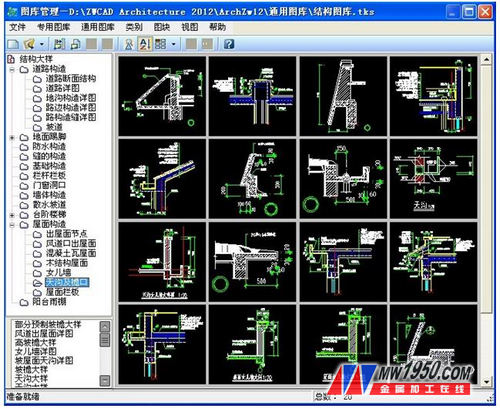Open the 文件 menu

(17, 27)
